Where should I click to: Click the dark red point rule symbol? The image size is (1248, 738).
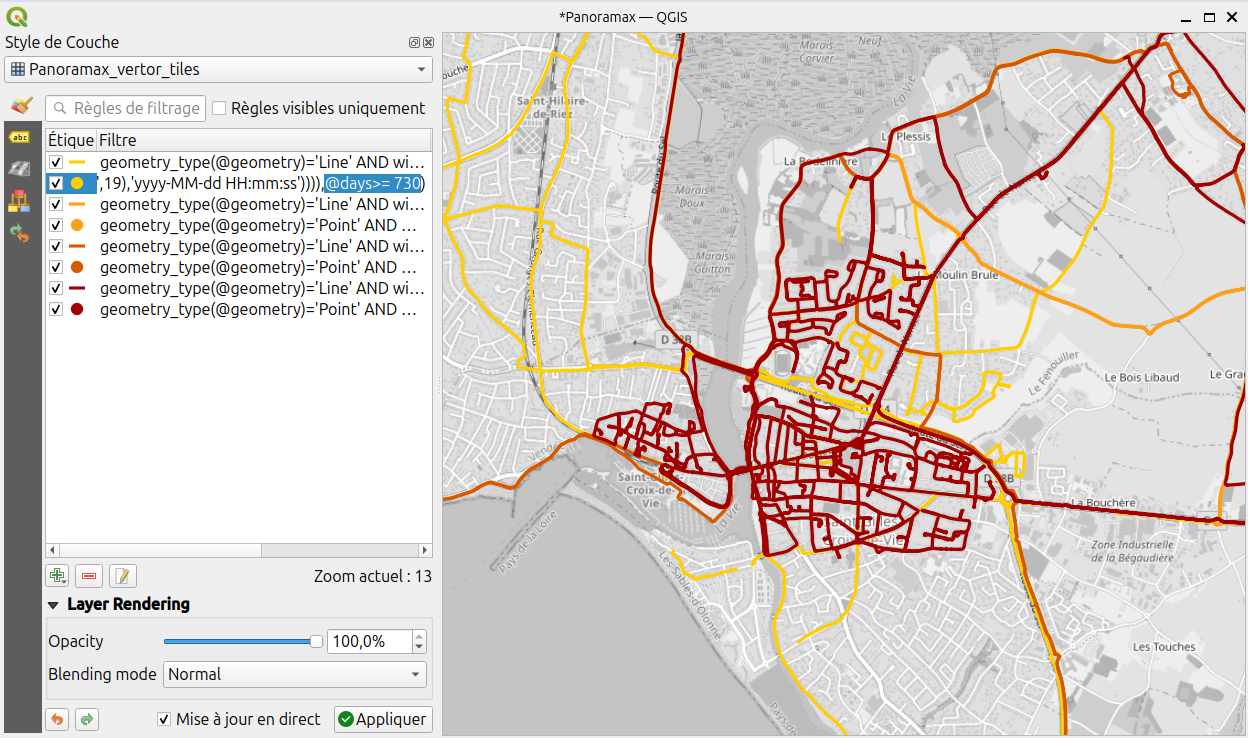point(77,309)
